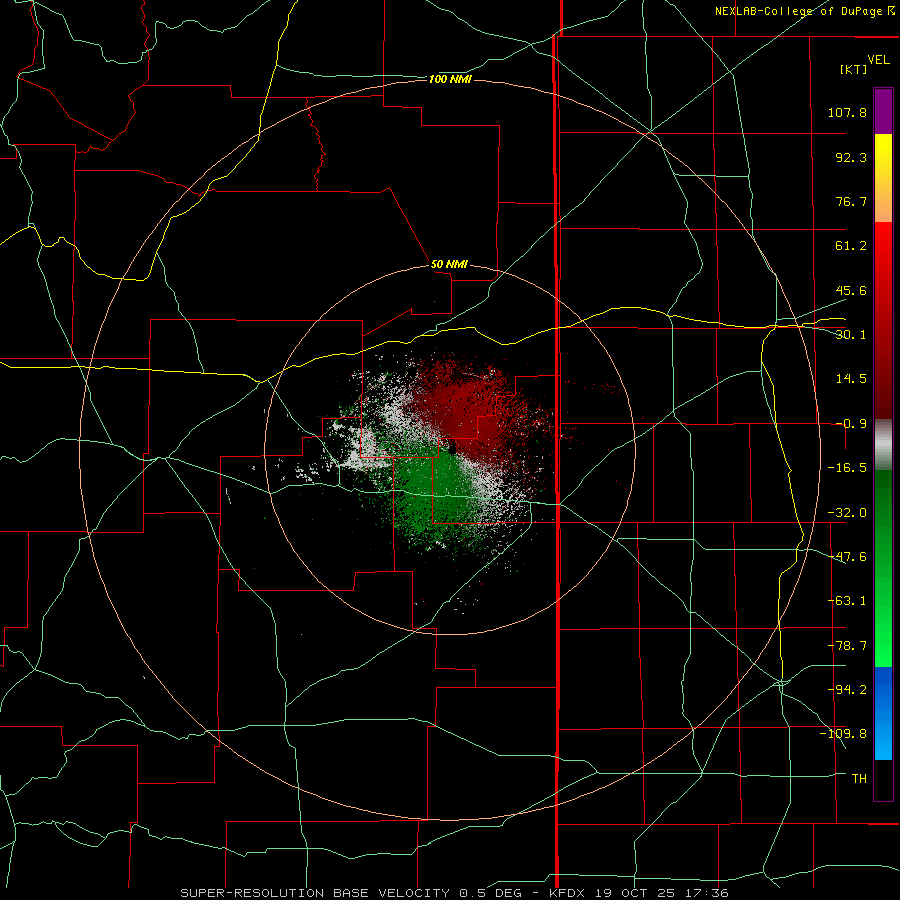Click the -78.7 legend value
The height and width of the screenshot is (900, 900).
click(847, 646)
